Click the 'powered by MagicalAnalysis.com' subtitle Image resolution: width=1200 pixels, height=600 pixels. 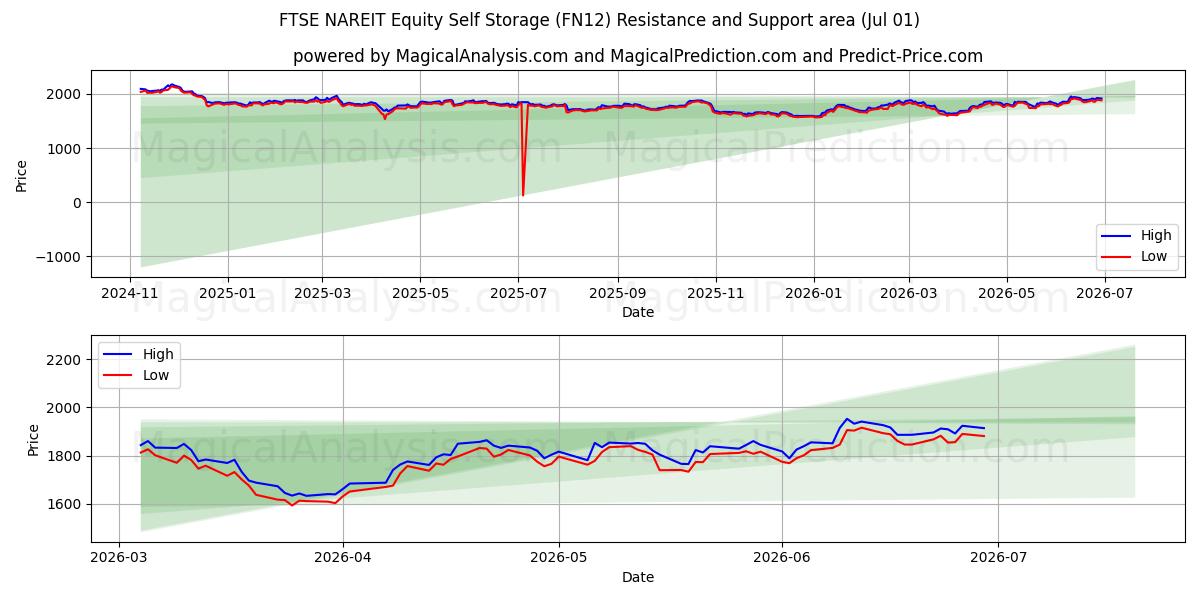tap(638, 56)
